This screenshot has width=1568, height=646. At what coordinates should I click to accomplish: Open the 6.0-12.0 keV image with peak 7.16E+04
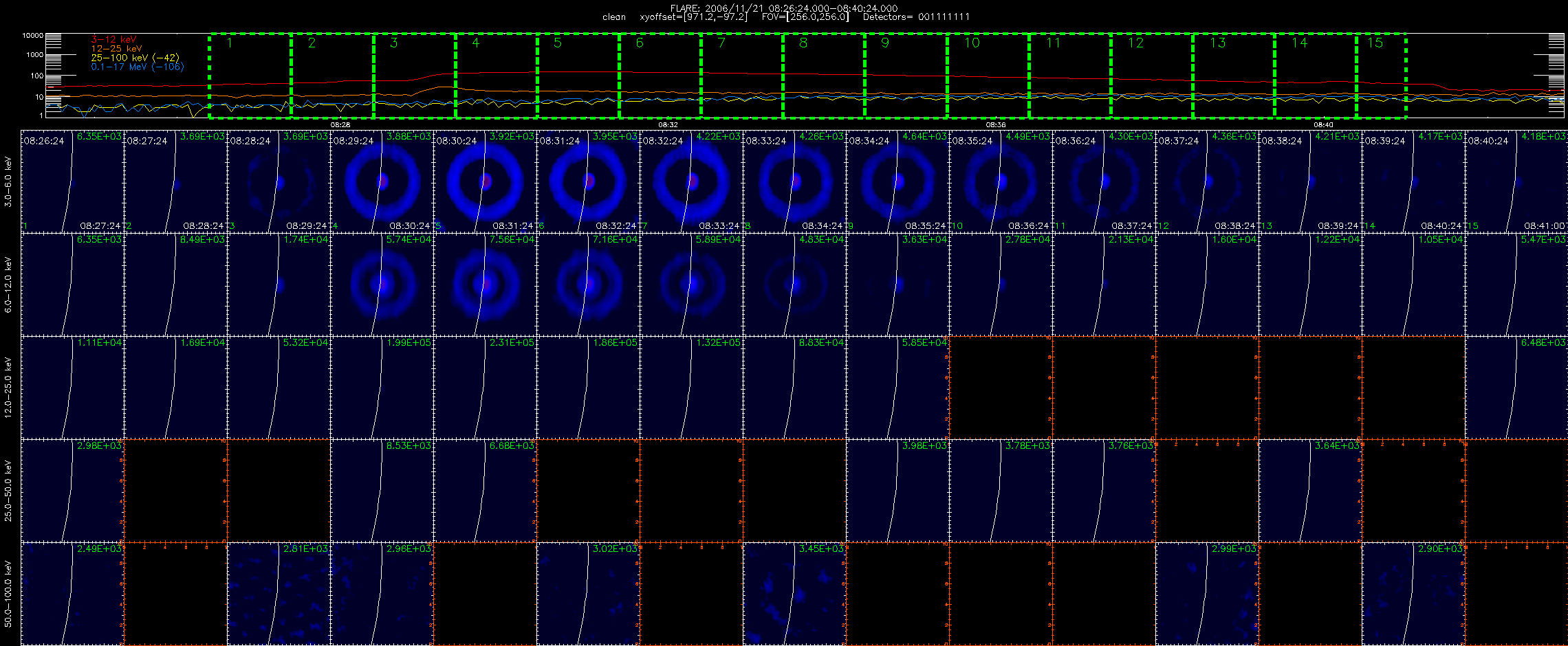click(588, 285)
